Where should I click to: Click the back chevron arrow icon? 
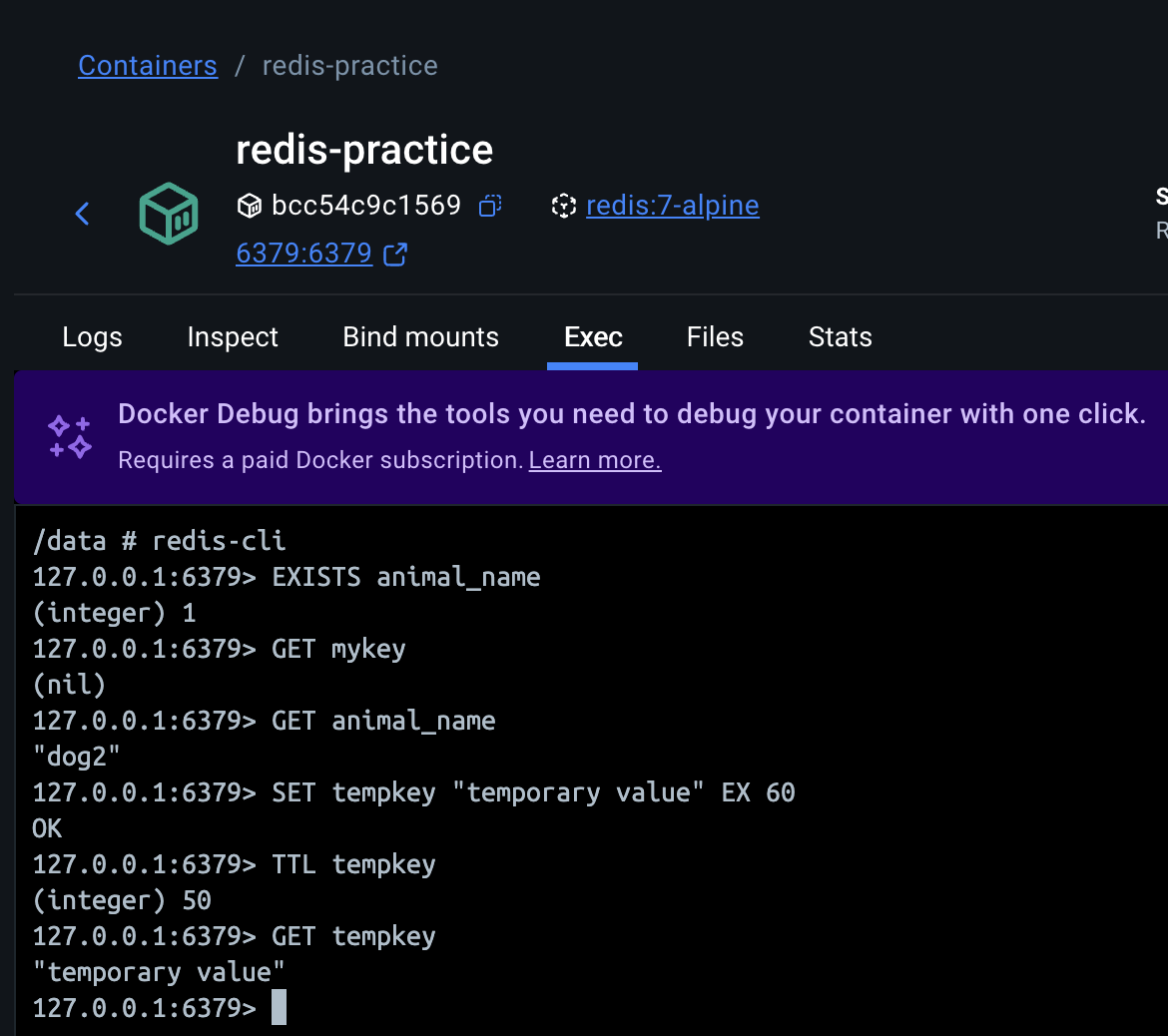(x=83, y=214)
